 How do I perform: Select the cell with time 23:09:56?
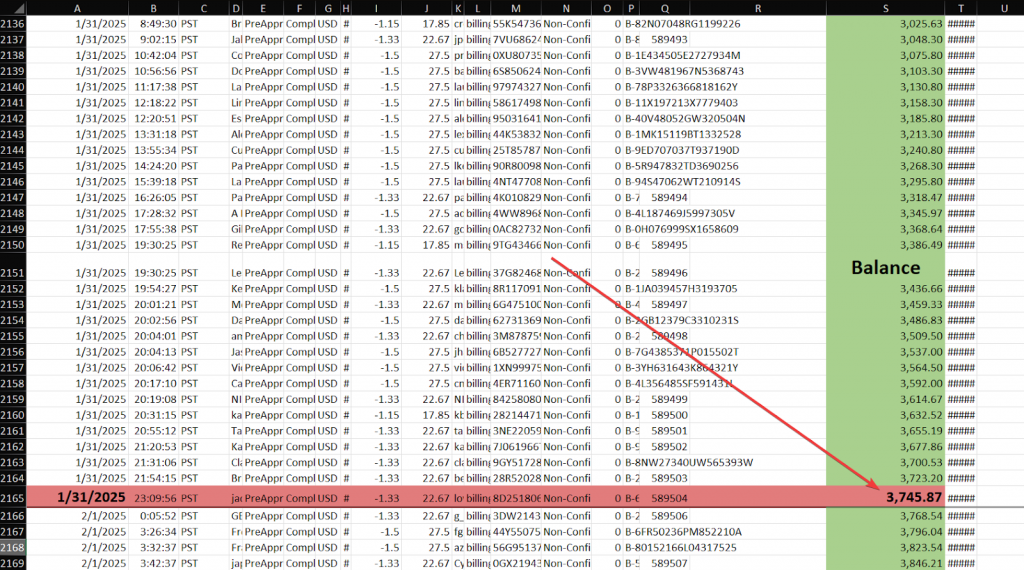(155, 496)
